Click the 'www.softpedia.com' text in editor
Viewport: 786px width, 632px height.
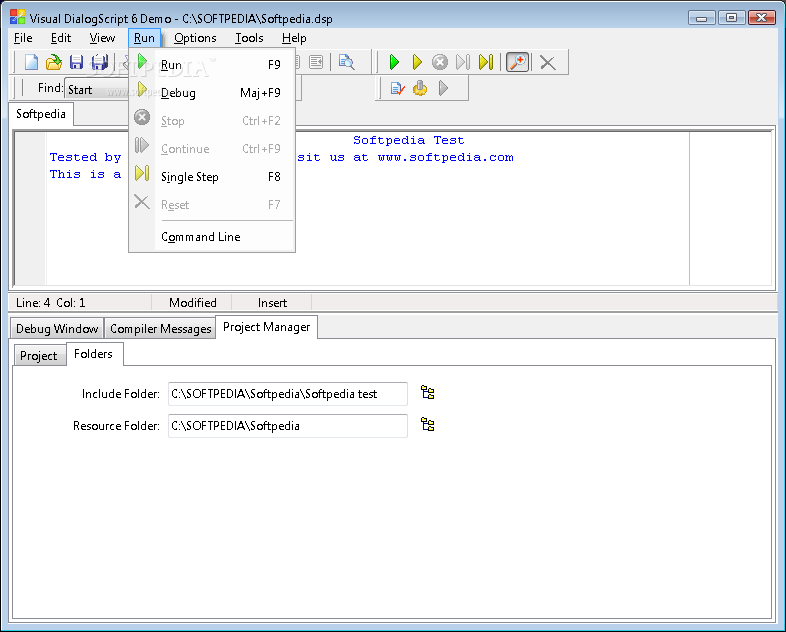pyautogui.click(x=446, y=157)
